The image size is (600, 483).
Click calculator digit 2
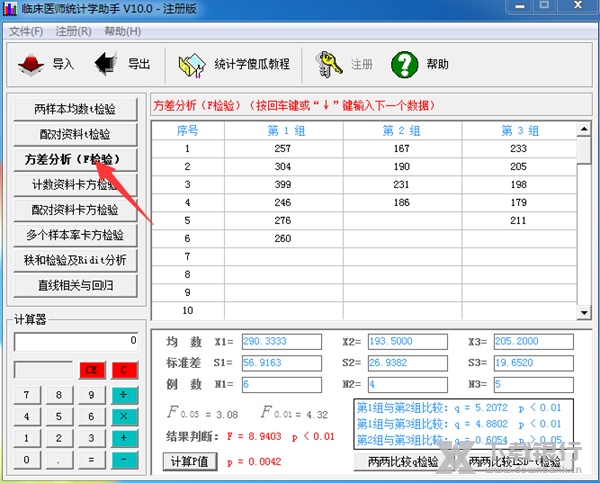click(59, 437)
